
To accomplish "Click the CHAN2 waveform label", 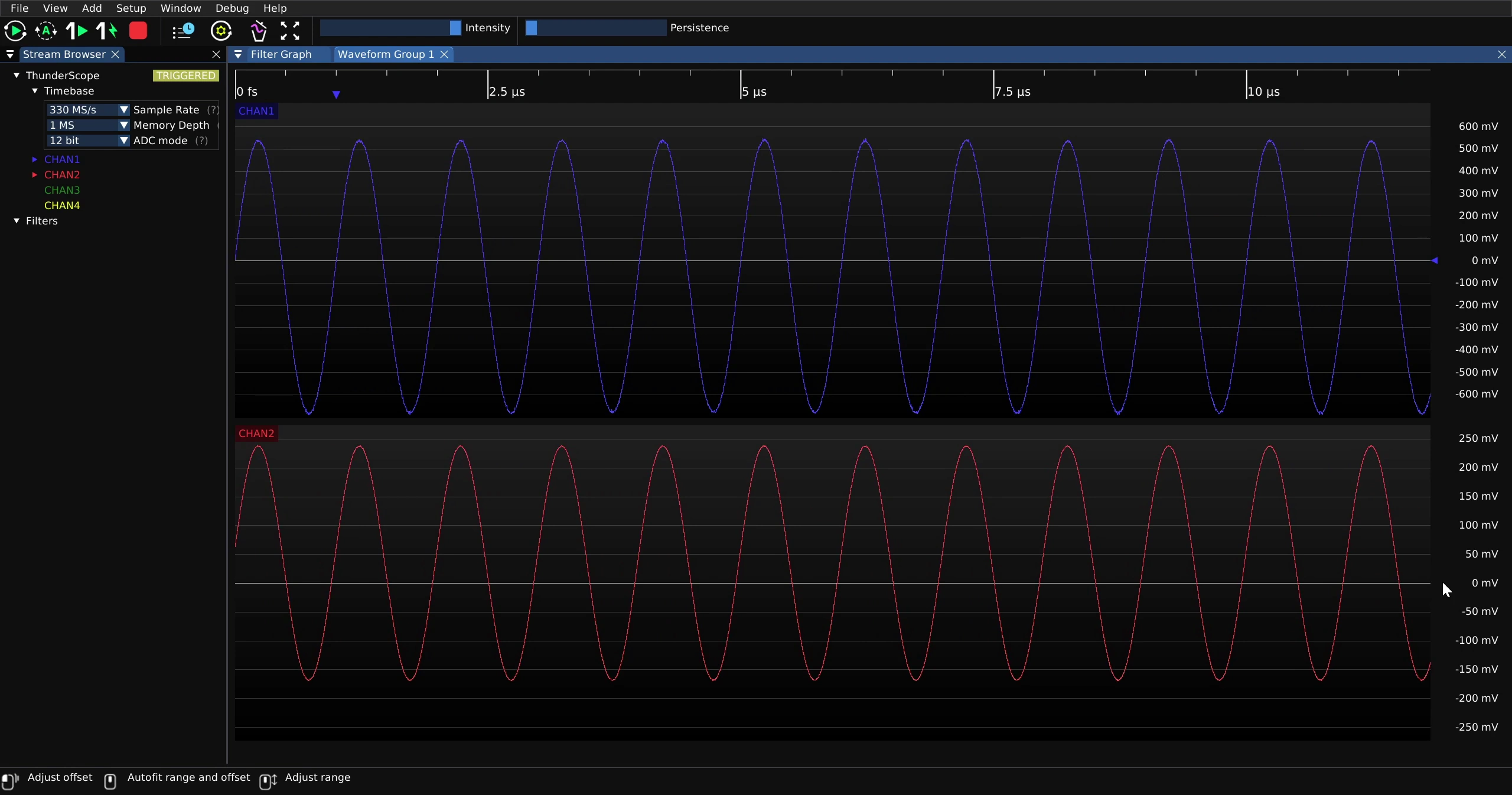I will [x=256, y=434].
